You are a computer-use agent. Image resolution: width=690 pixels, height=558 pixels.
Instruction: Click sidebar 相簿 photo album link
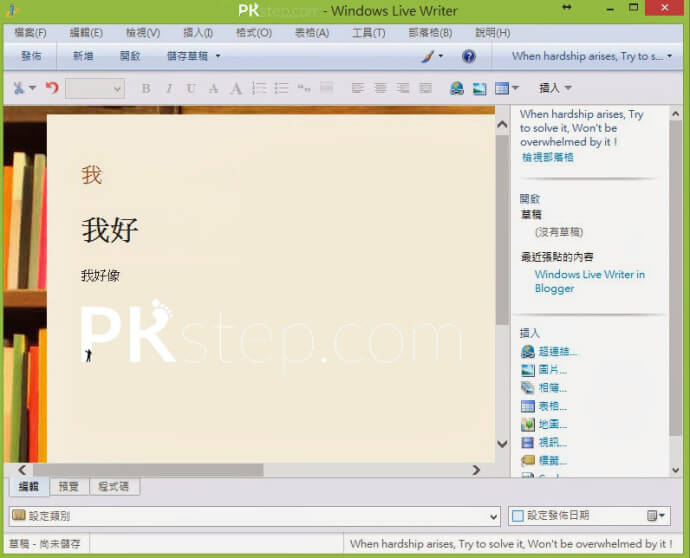point(552,388)
